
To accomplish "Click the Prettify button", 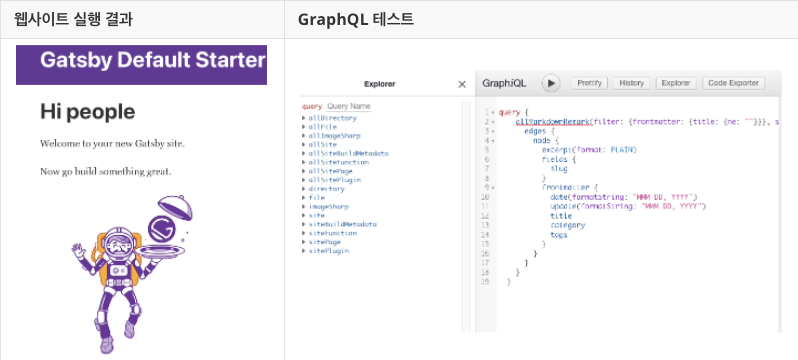I will (589, 83).
